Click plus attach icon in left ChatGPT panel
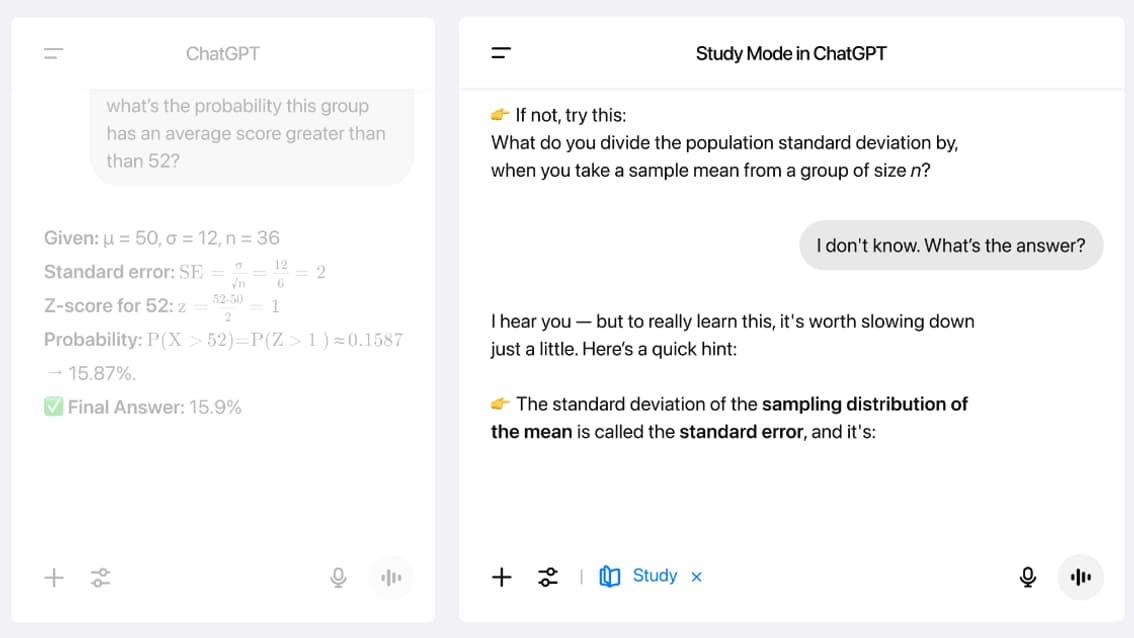 [x=54, y=577]
